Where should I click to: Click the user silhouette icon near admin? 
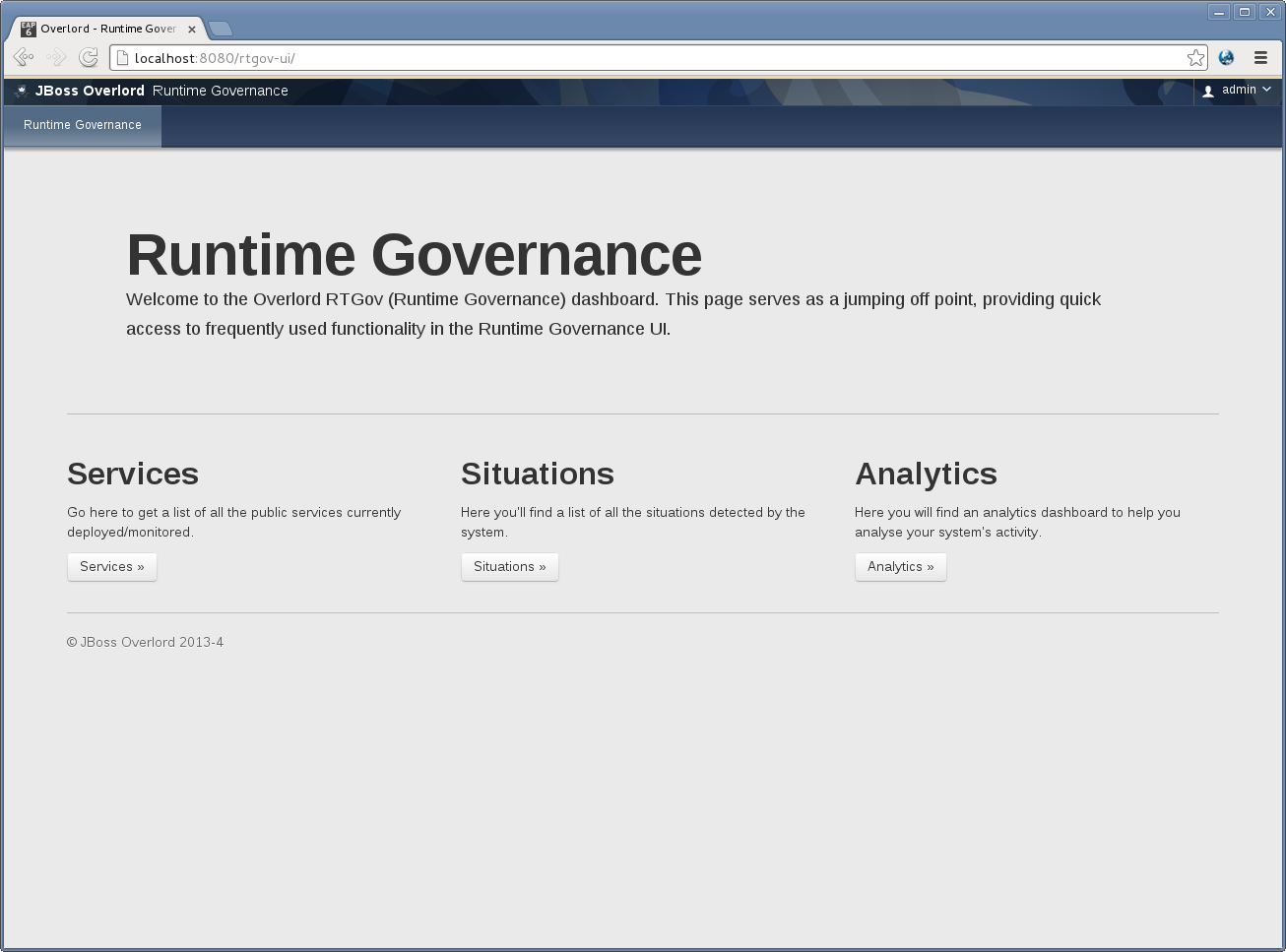[x=1208, y=91]
